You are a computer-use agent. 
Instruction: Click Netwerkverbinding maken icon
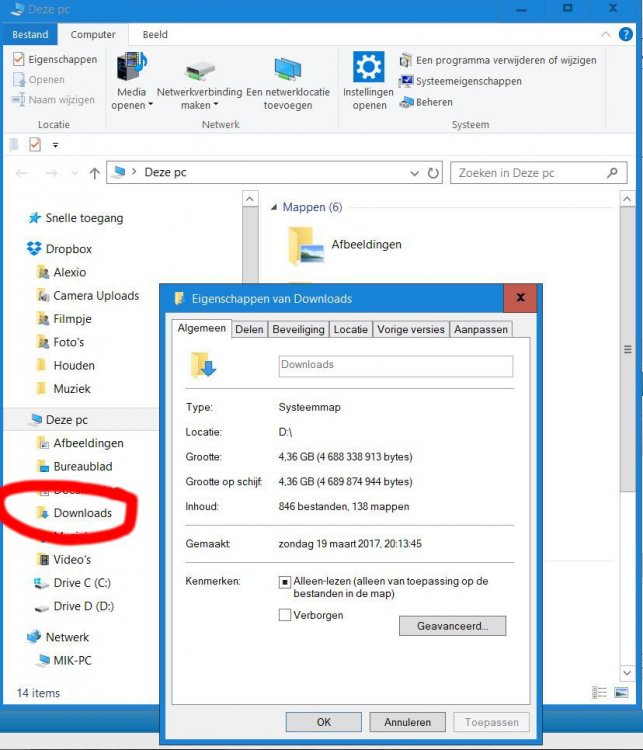(x=199, y=72)
